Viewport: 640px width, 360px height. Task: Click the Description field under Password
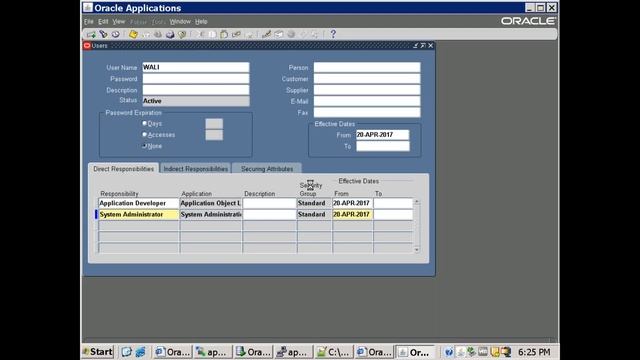coord(196,90)
